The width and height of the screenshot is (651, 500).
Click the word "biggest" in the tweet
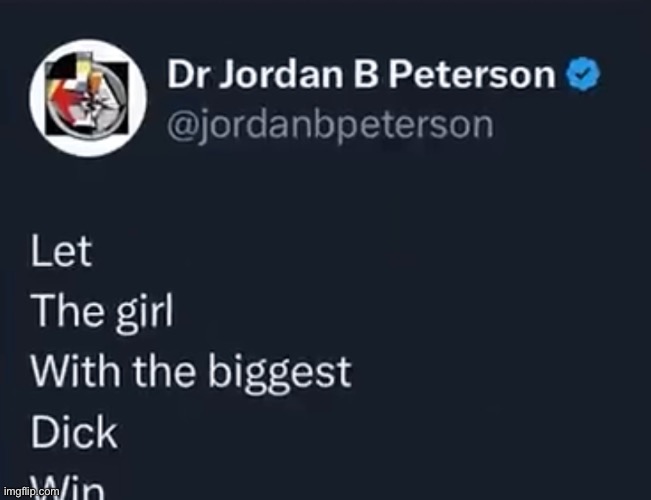point(280,374)
